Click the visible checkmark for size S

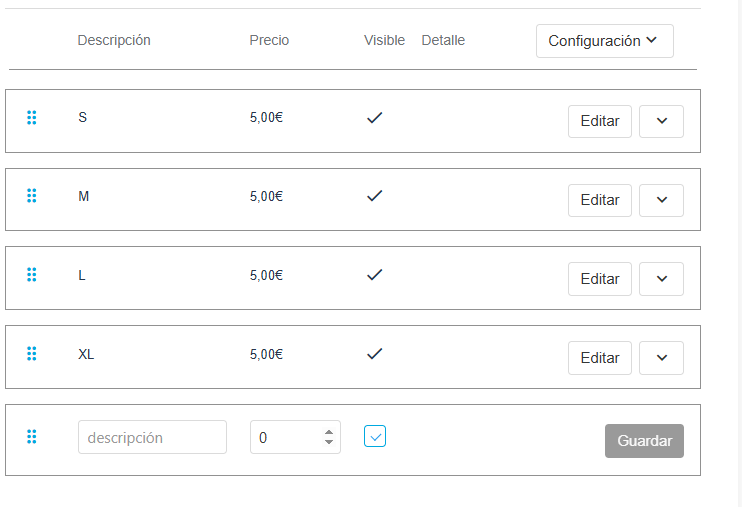tap(375, 118)
